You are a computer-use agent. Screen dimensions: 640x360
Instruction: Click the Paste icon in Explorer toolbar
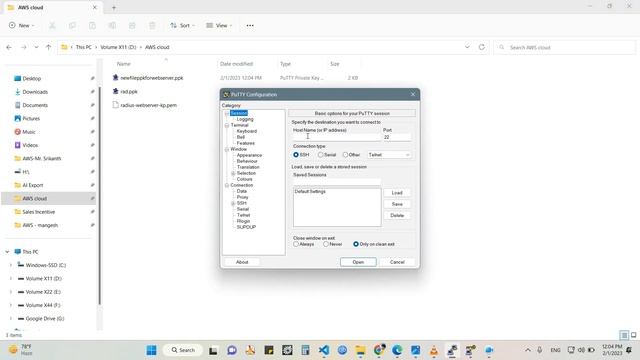tap(92, 25)
